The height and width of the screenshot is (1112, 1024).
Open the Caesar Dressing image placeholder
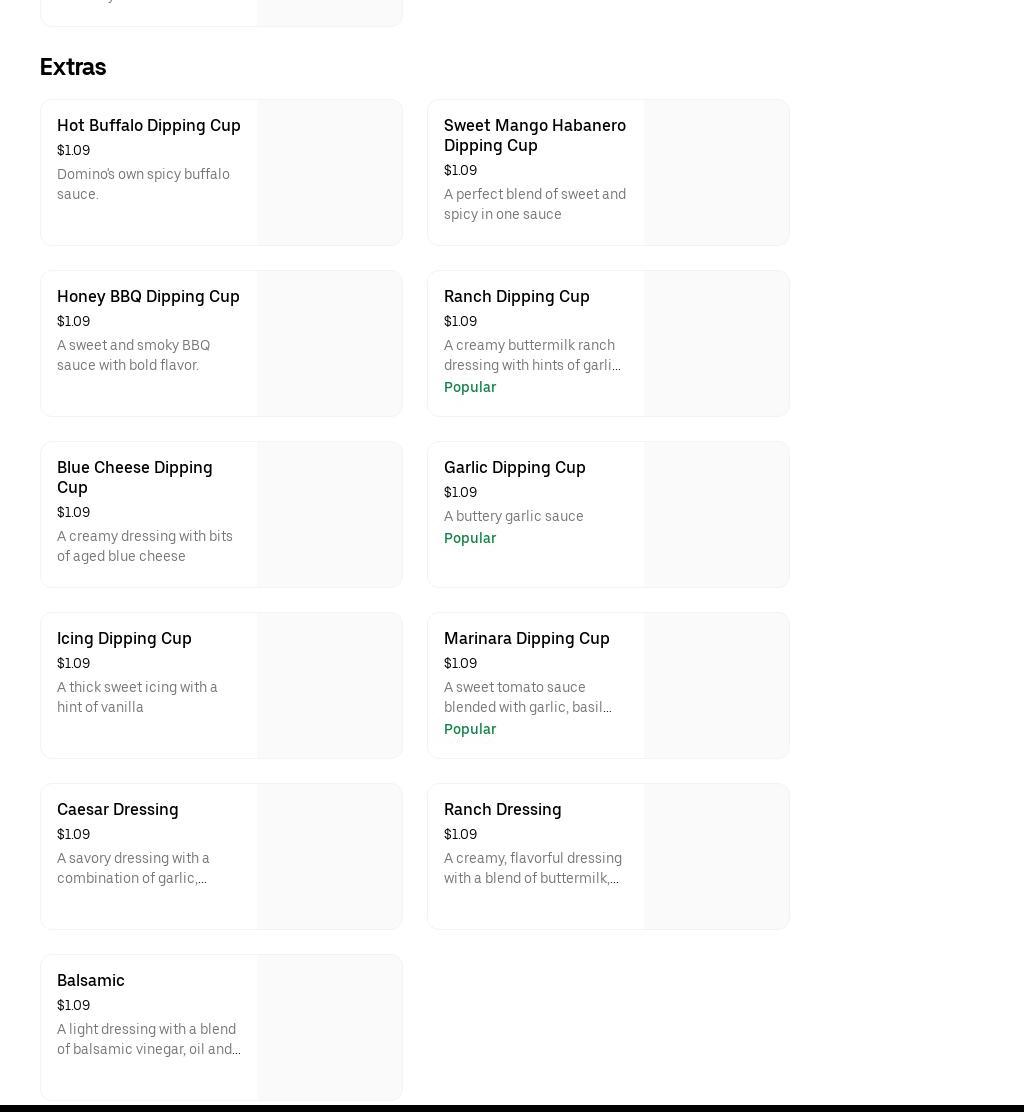329,856
